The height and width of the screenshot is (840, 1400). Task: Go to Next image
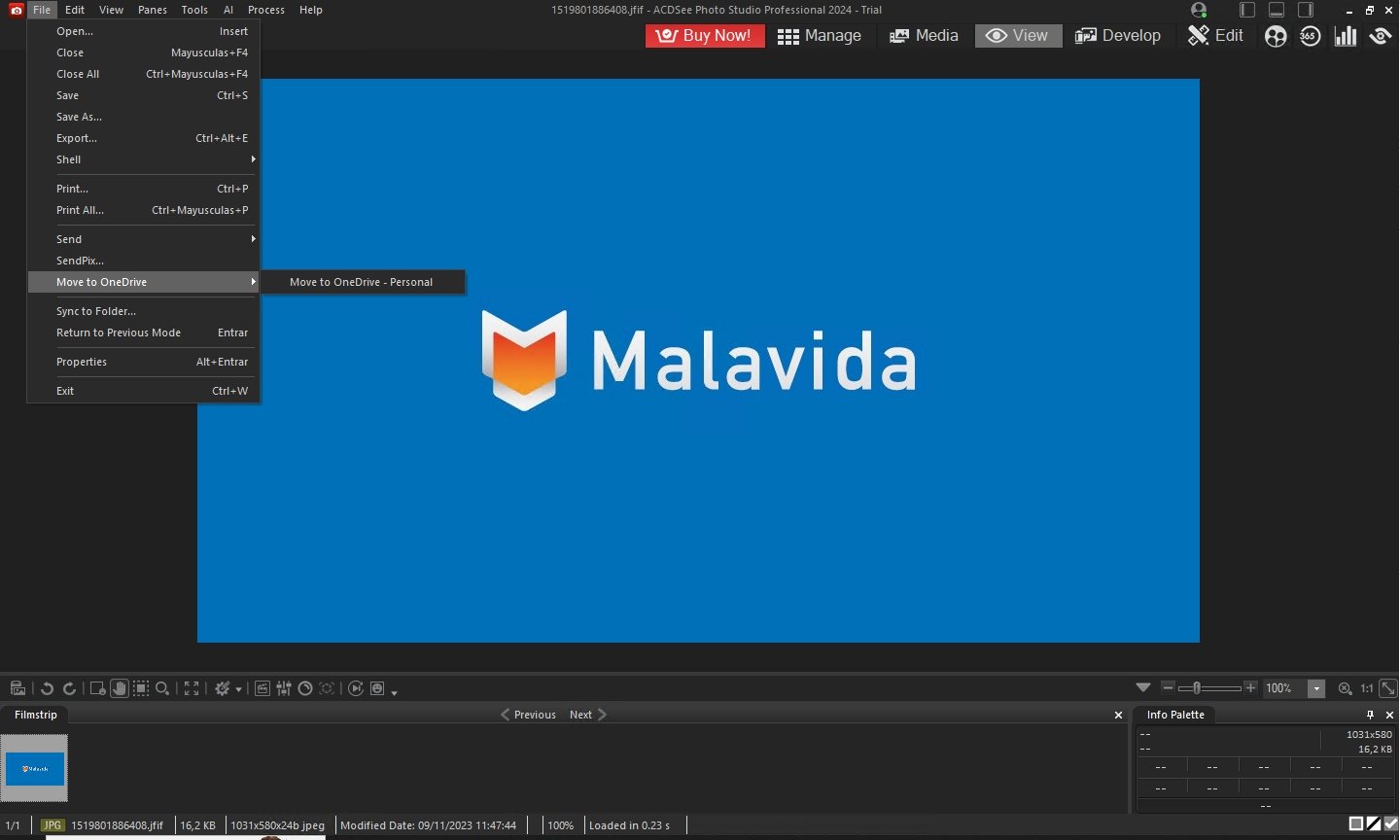[x=588, y=715]
